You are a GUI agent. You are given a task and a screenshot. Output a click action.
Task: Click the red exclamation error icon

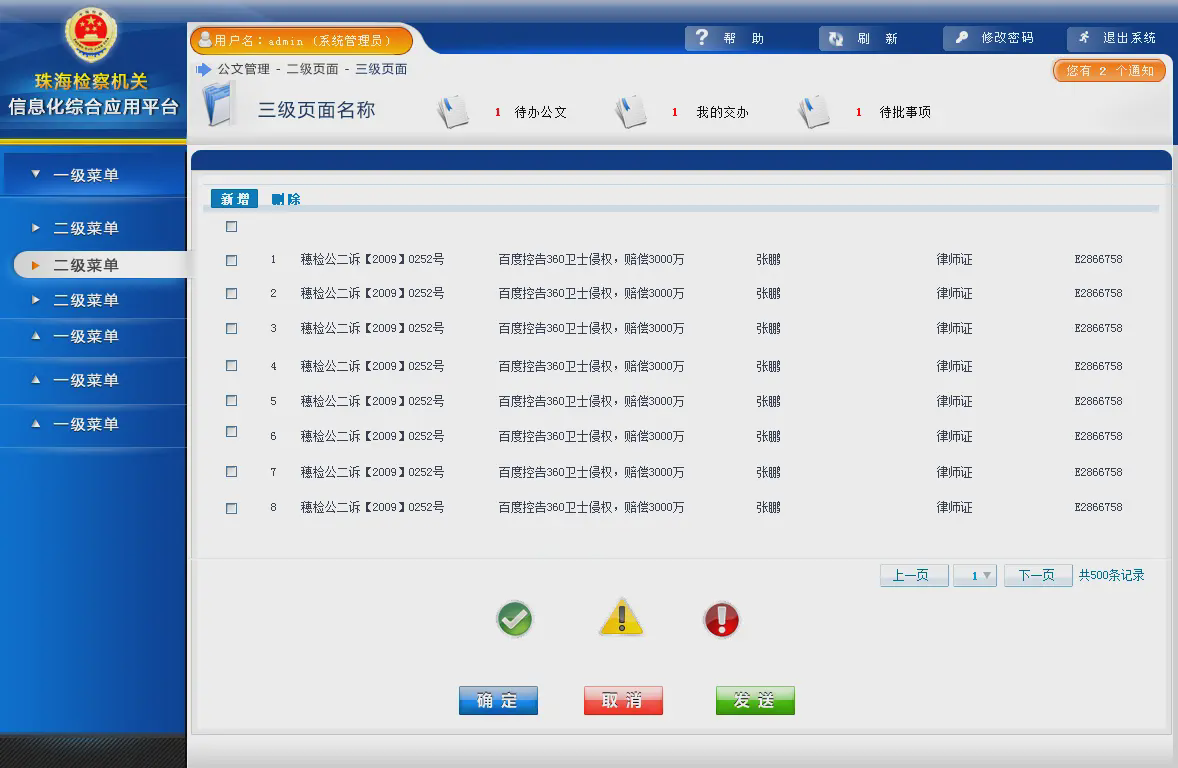click(x=721, y=620)
